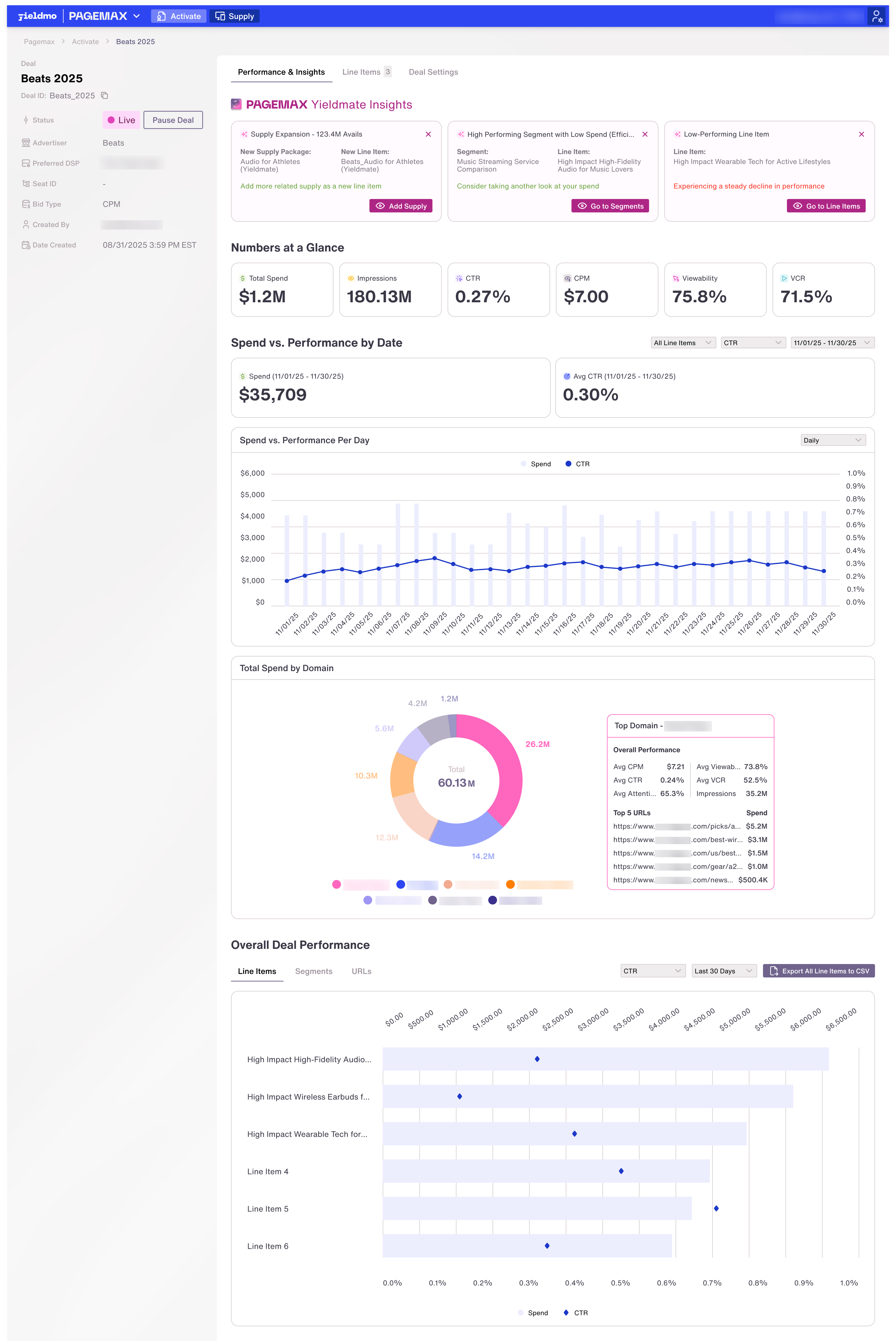Click the Status row icon
This screenshot has height=1341, width=896.
point(26,120)
